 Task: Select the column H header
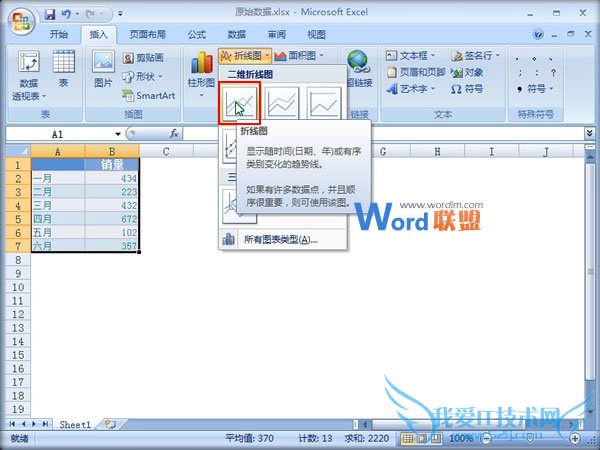[437, 152]
